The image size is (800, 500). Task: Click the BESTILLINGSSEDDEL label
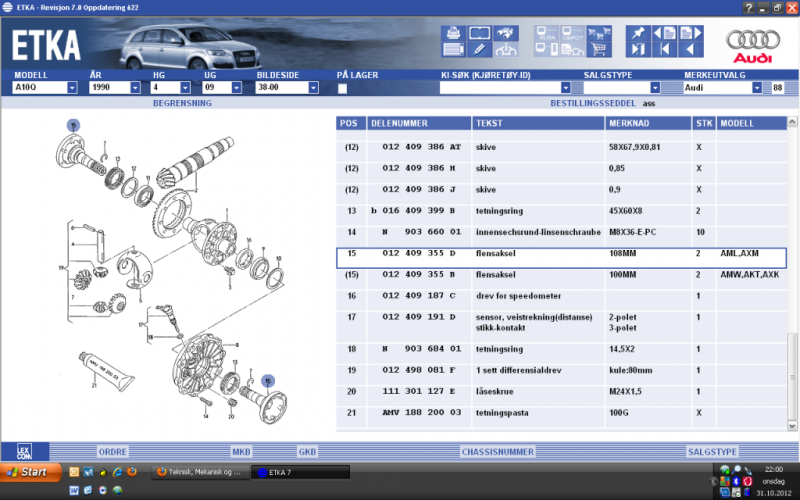click(592, 103)
